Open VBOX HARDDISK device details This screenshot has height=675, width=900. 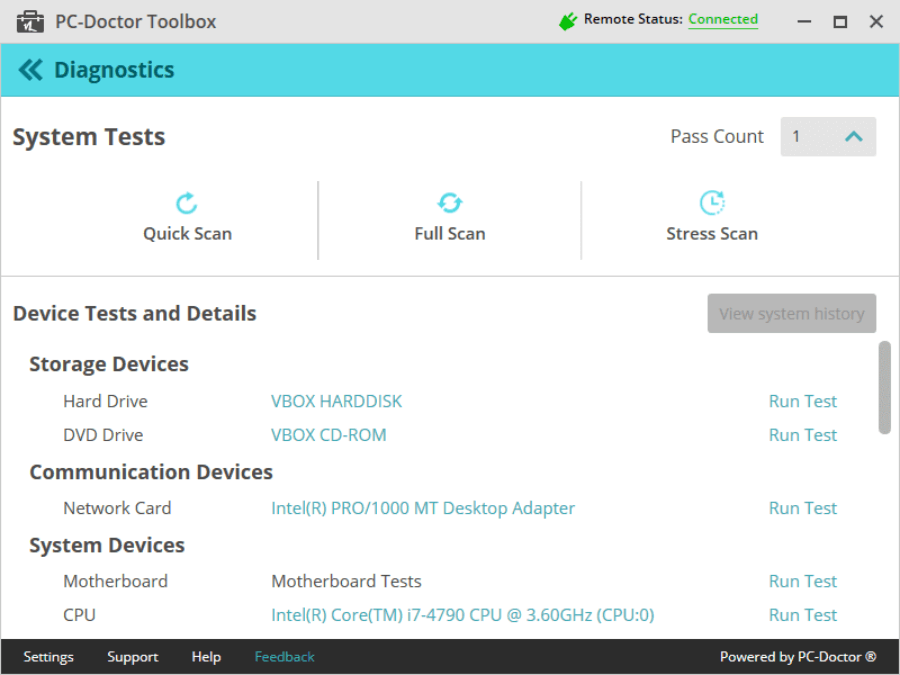(336, 401)
